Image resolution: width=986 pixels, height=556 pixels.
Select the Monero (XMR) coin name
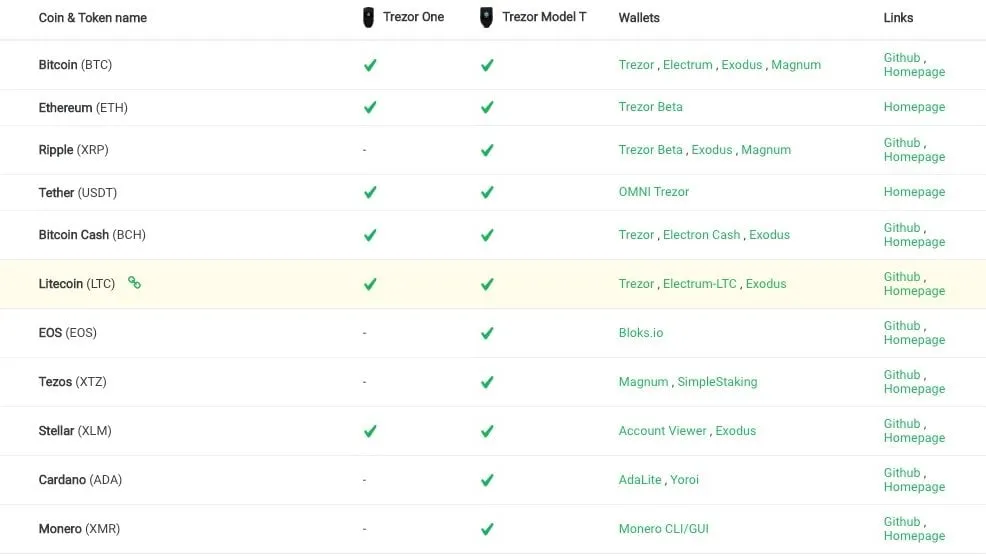click(79, 529)
